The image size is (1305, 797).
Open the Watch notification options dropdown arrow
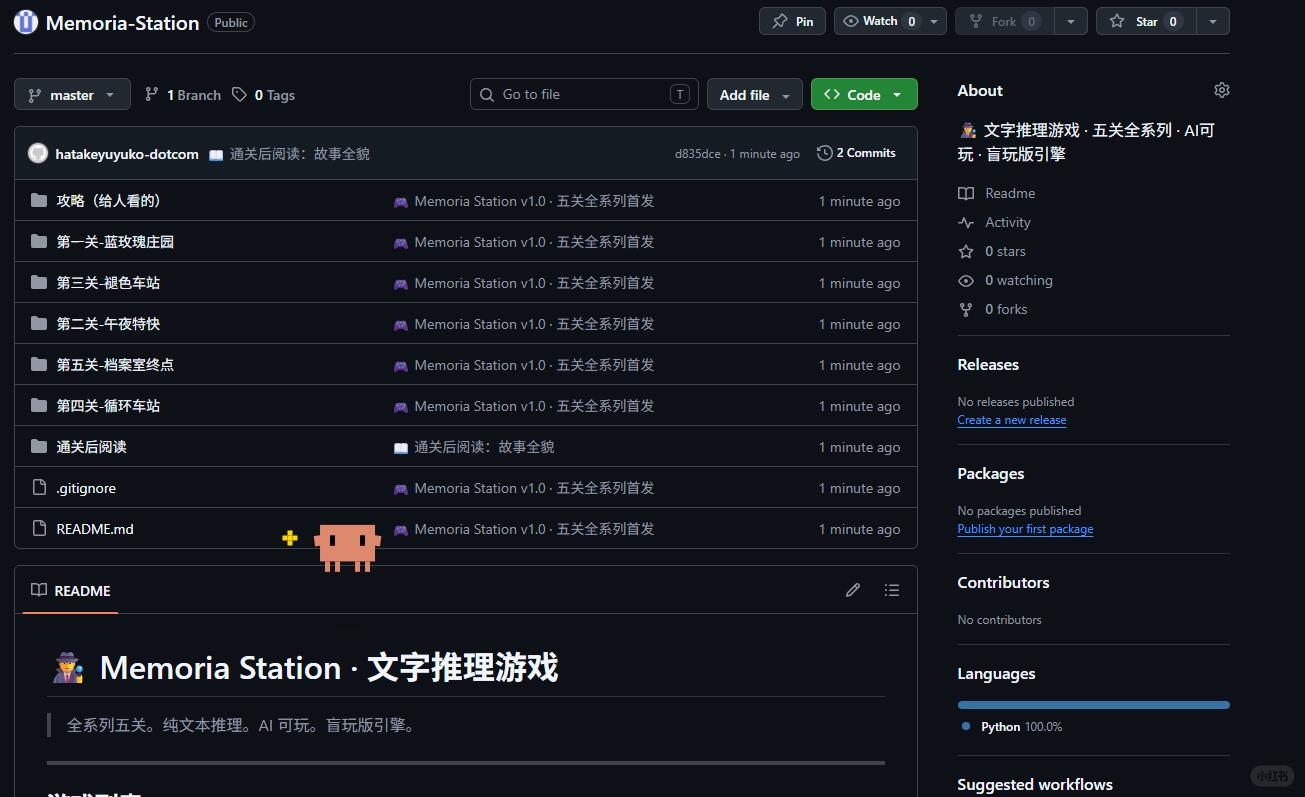pos(934,21)
